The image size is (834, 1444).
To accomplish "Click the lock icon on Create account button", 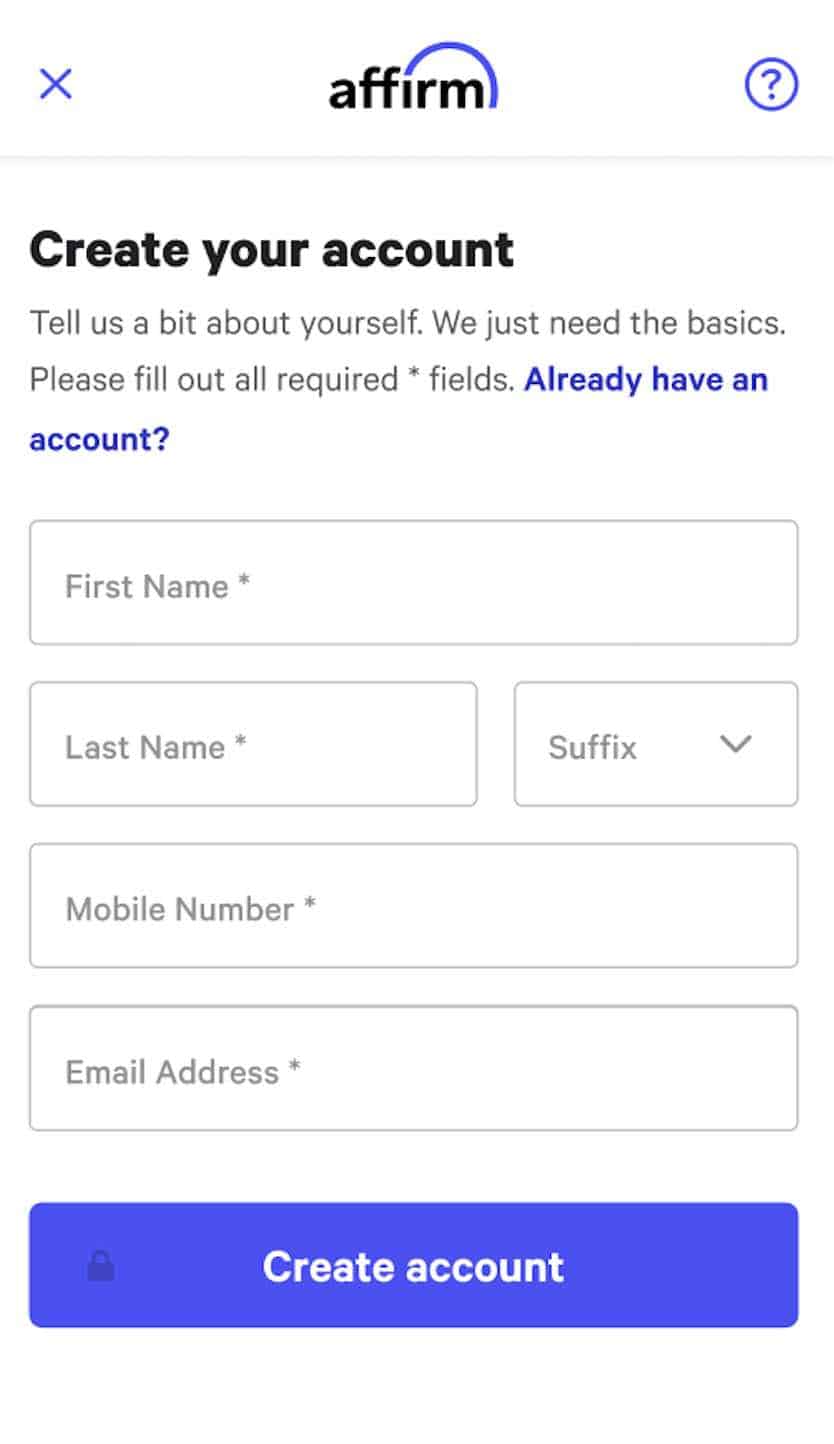I will 101,1266.
